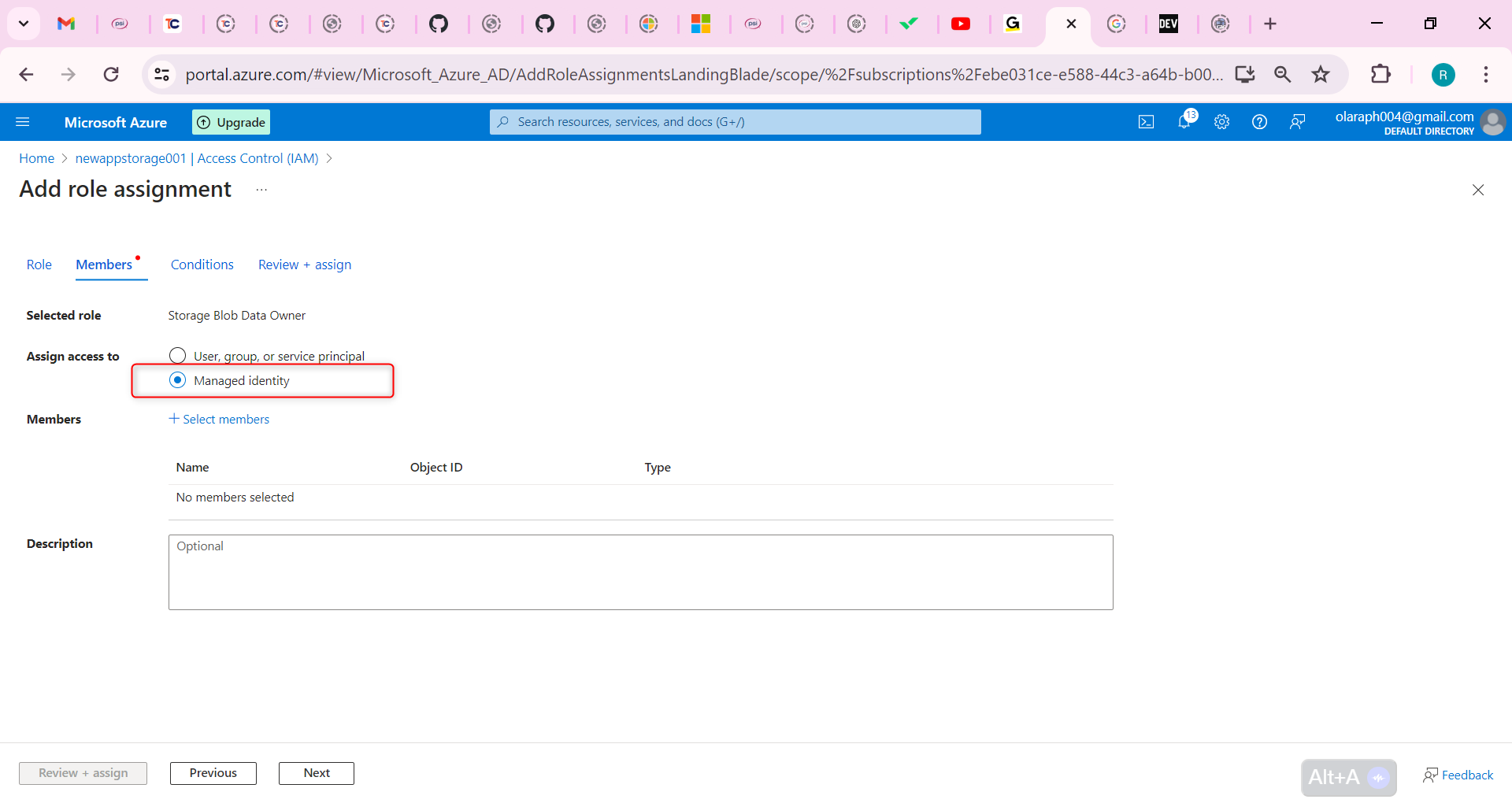Open the Azure portal hamburger menu
This screenshot has height=803, width=1512.
pos(24,121)
